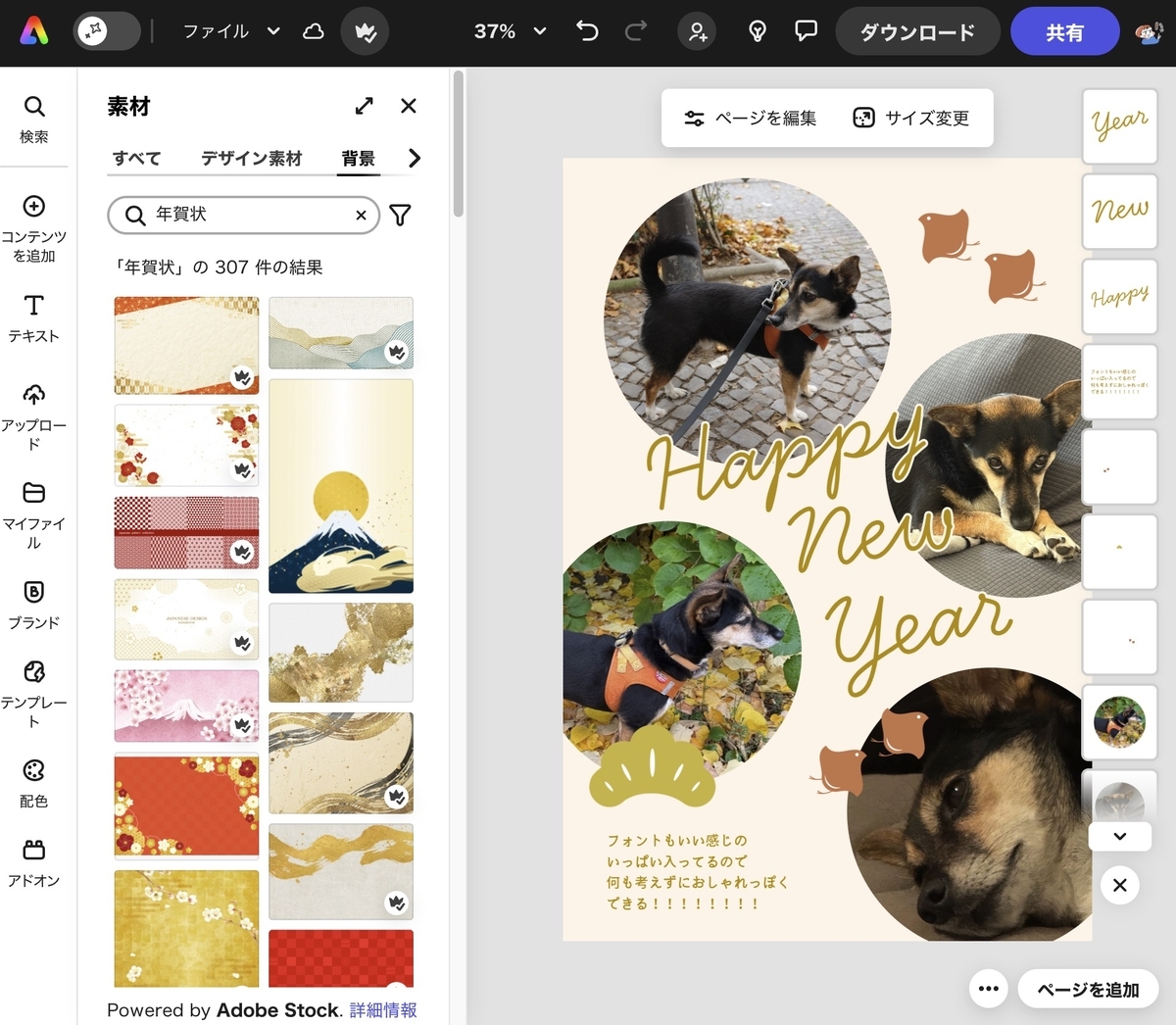This screenshot has height=1025, width=1176.
Task: Open the filter icon beside the 素材 search
Action: tap(399, 215)
